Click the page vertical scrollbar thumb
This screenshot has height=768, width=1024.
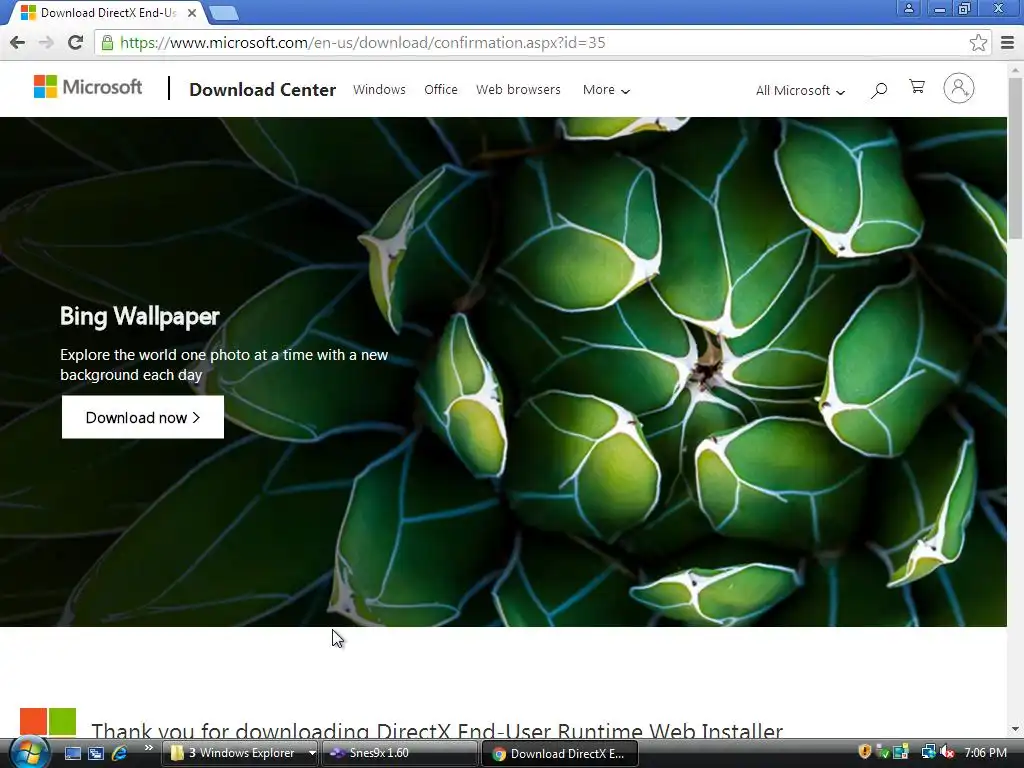(1015, 158)
